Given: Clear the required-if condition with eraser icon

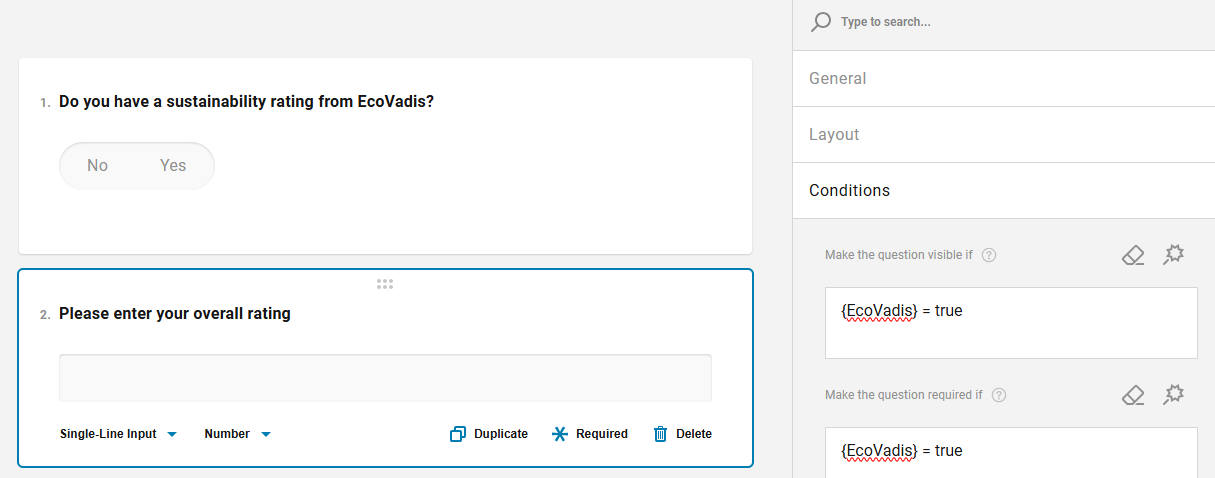Looking at the screenshot, I should [x=1132, y=395].
